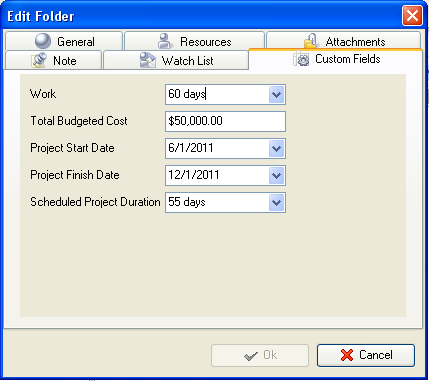Open the Watch List tab

click(176, 60)
